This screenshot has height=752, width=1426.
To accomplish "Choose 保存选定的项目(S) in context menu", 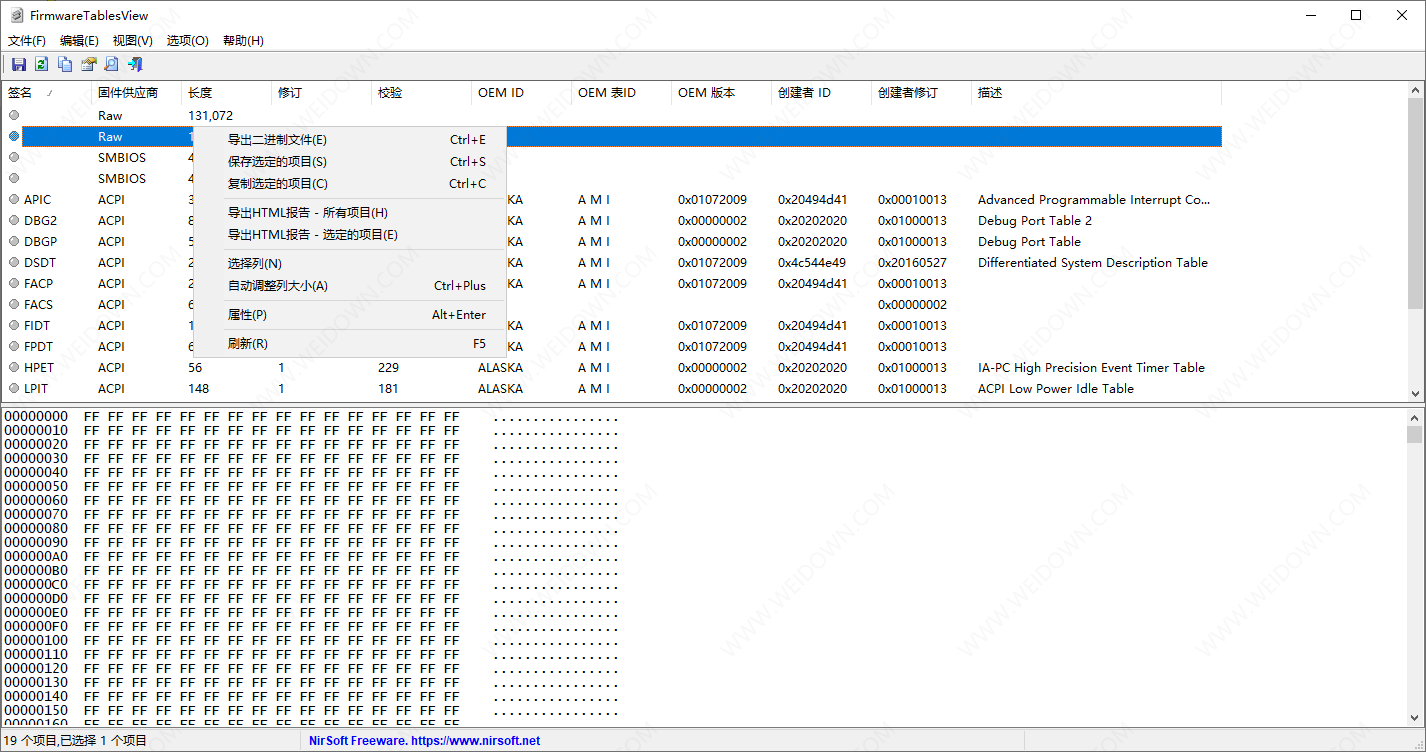I will (350, 162).
